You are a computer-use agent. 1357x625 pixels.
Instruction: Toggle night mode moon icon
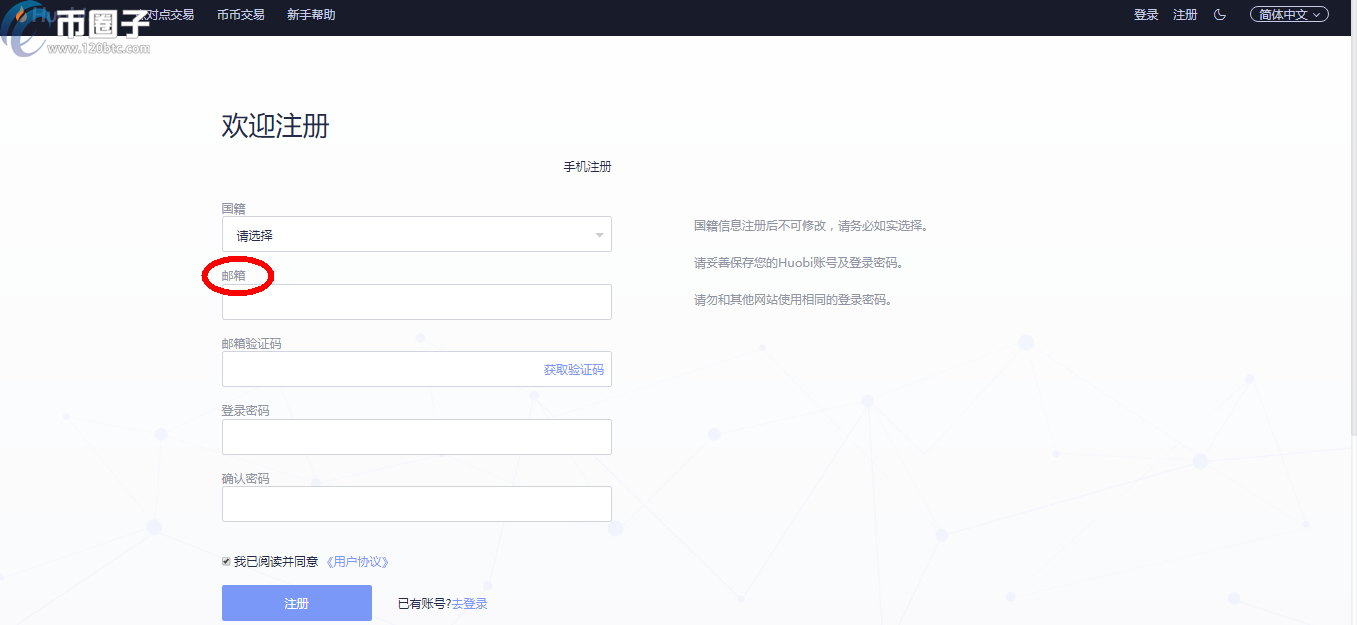[x=1219, y=15]
